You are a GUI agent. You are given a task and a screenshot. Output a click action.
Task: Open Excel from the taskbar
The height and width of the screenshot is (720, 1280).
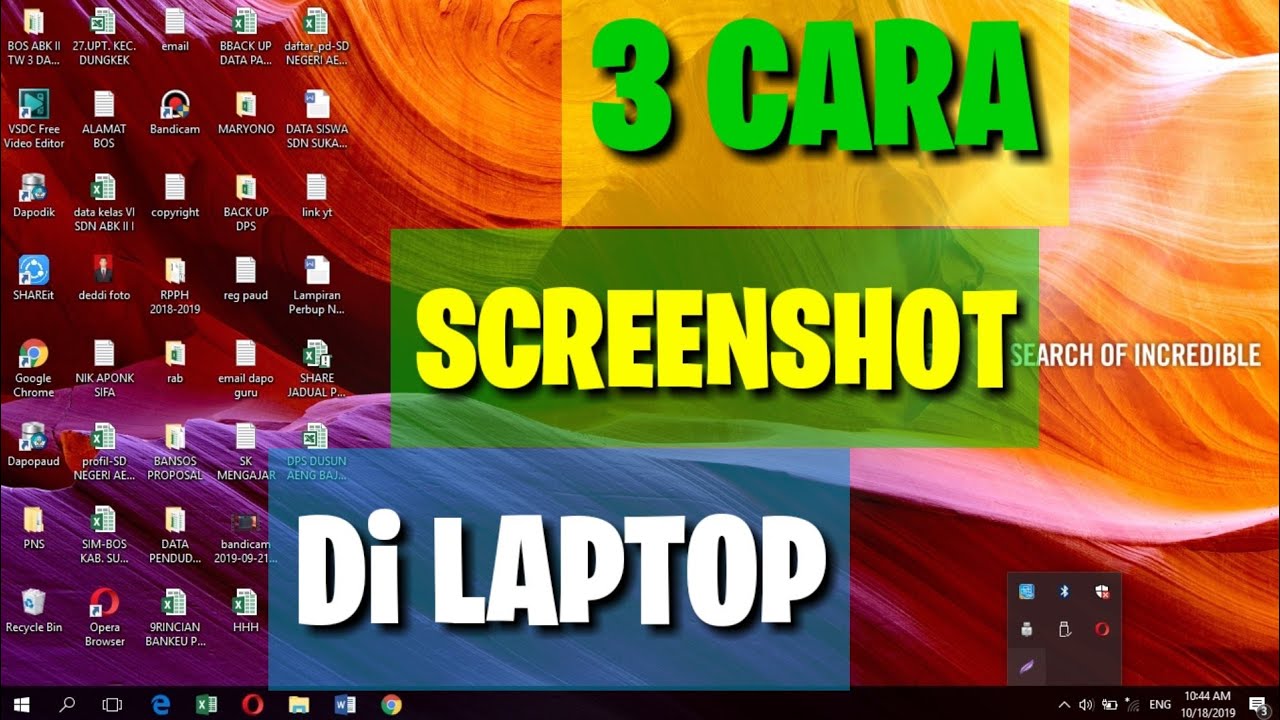click(206, 704)
